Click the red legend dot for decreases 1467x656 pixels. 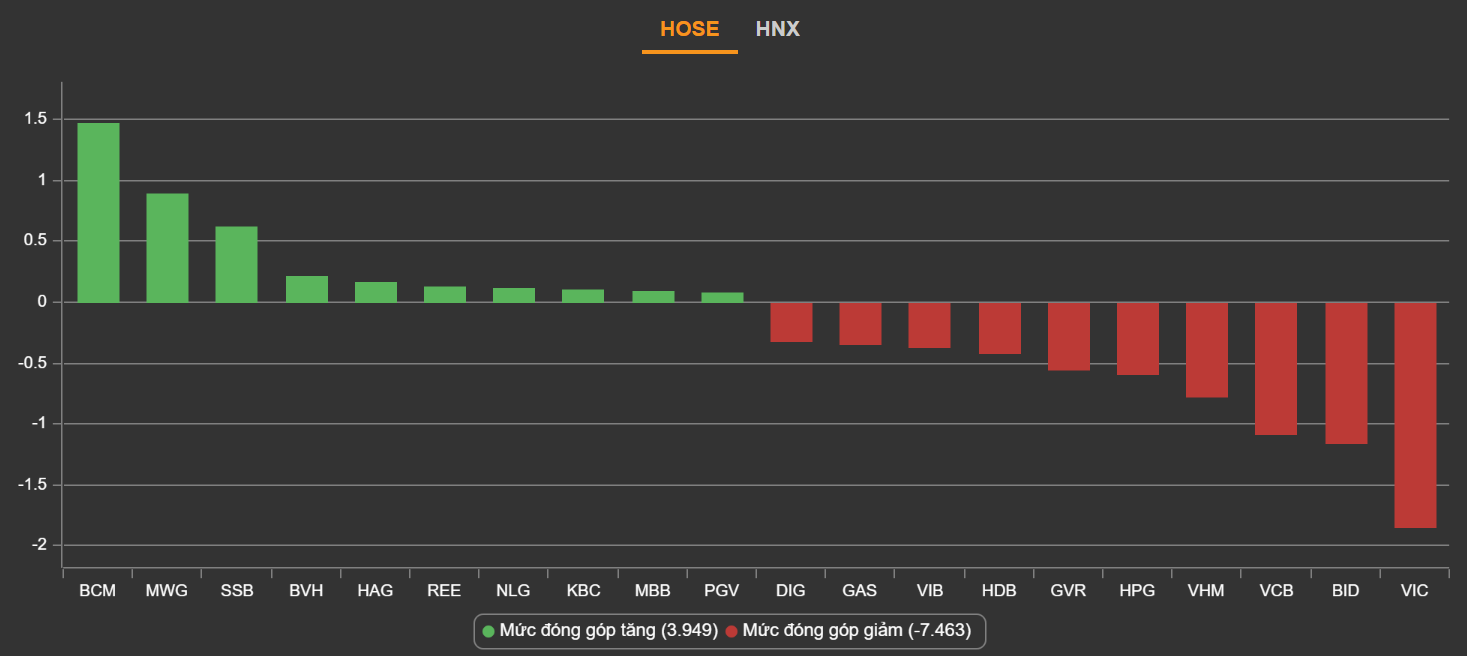(x=731, y=631)
